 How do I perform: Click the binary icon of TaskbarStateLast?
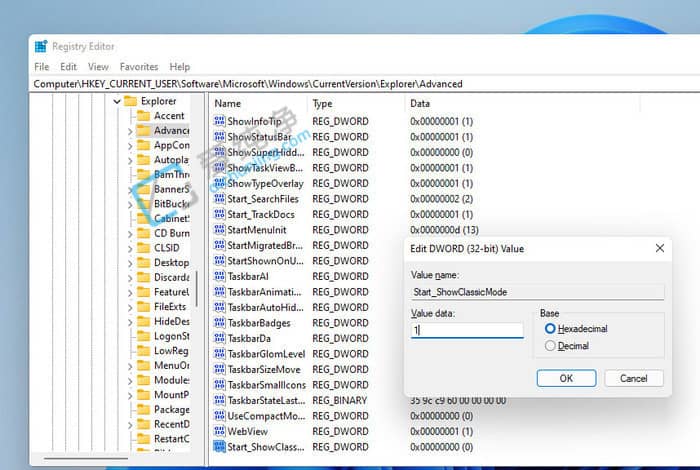220,400
